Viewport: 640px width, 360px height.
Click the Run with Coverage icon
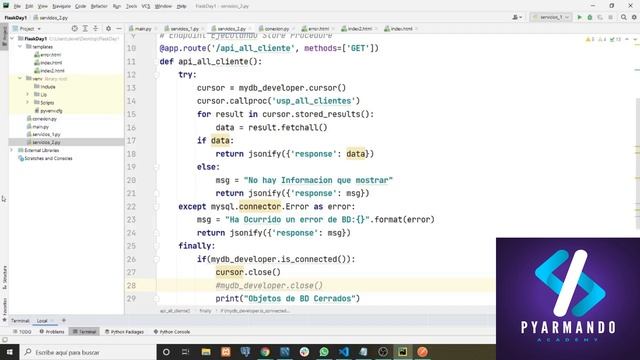600,17
